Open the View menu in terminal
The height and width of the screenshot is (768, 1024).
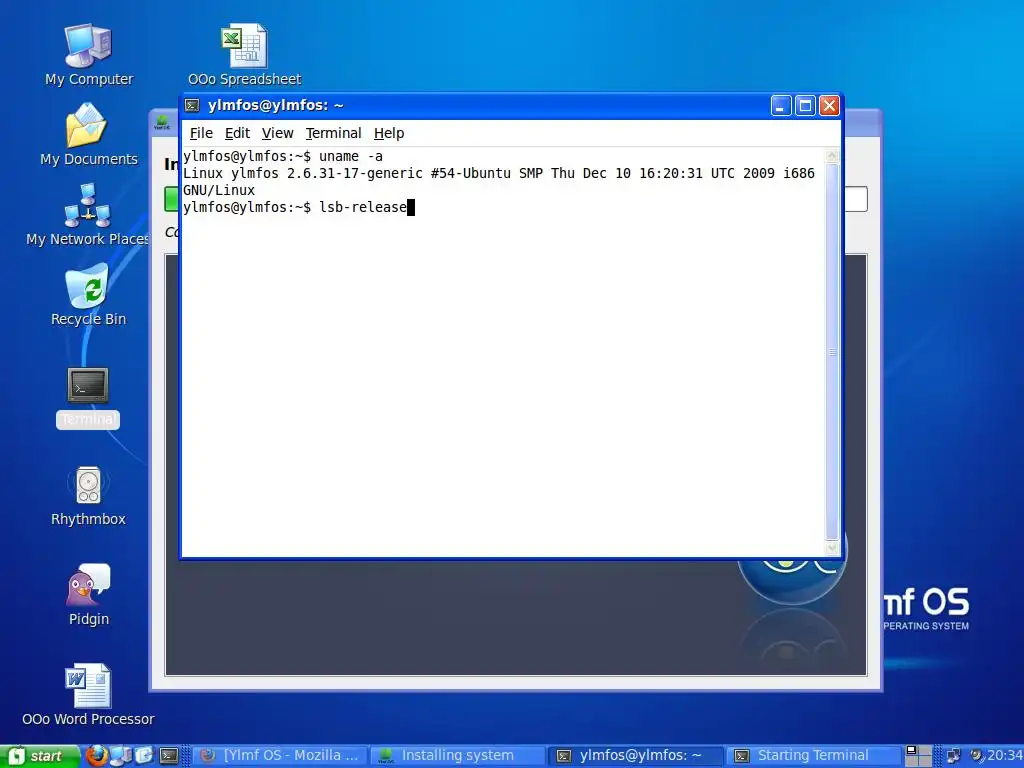coord(278,133)
